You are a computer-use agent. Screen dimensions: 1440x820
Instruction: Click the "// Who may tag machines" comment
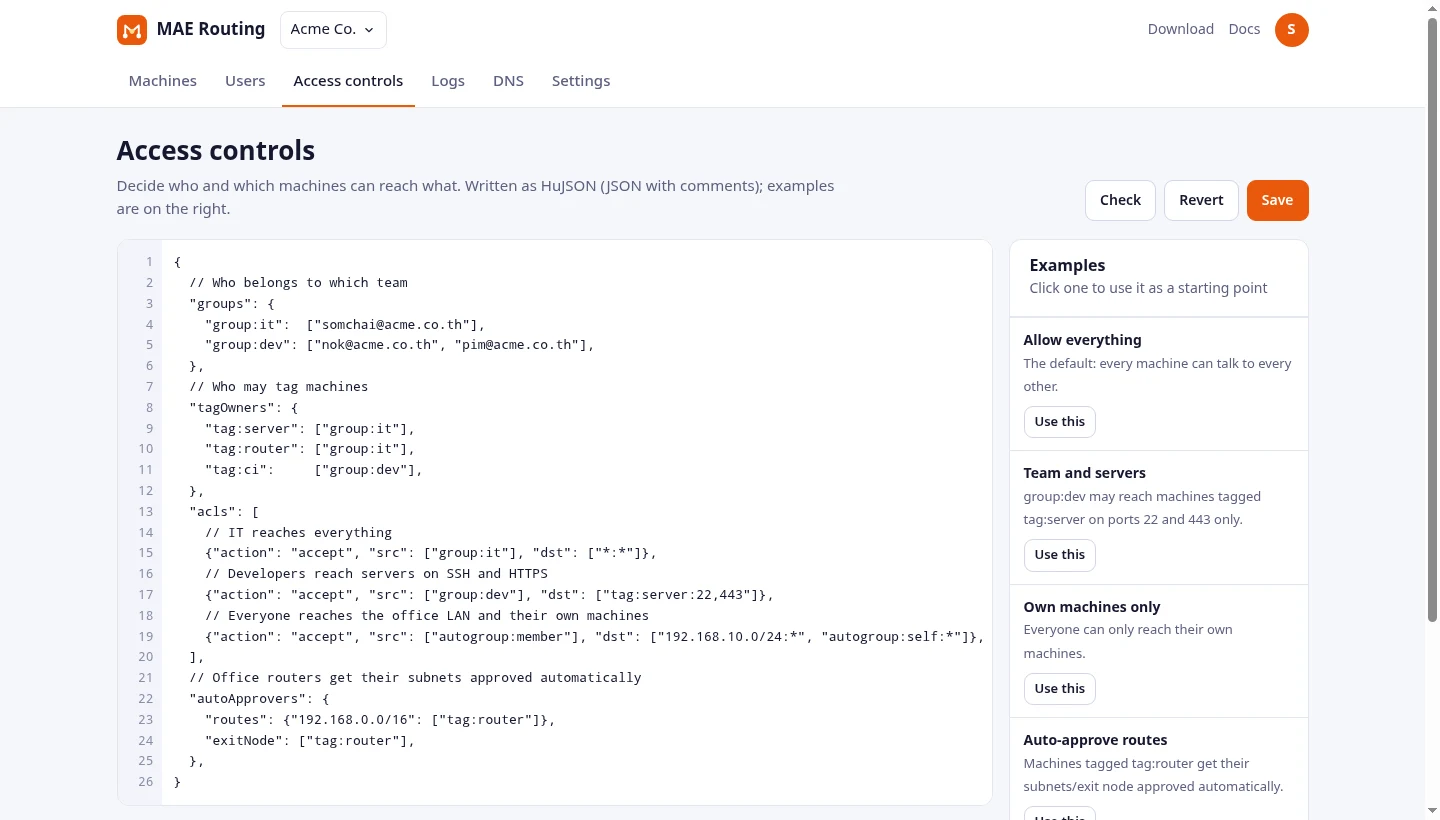click(x=279, y=387)
